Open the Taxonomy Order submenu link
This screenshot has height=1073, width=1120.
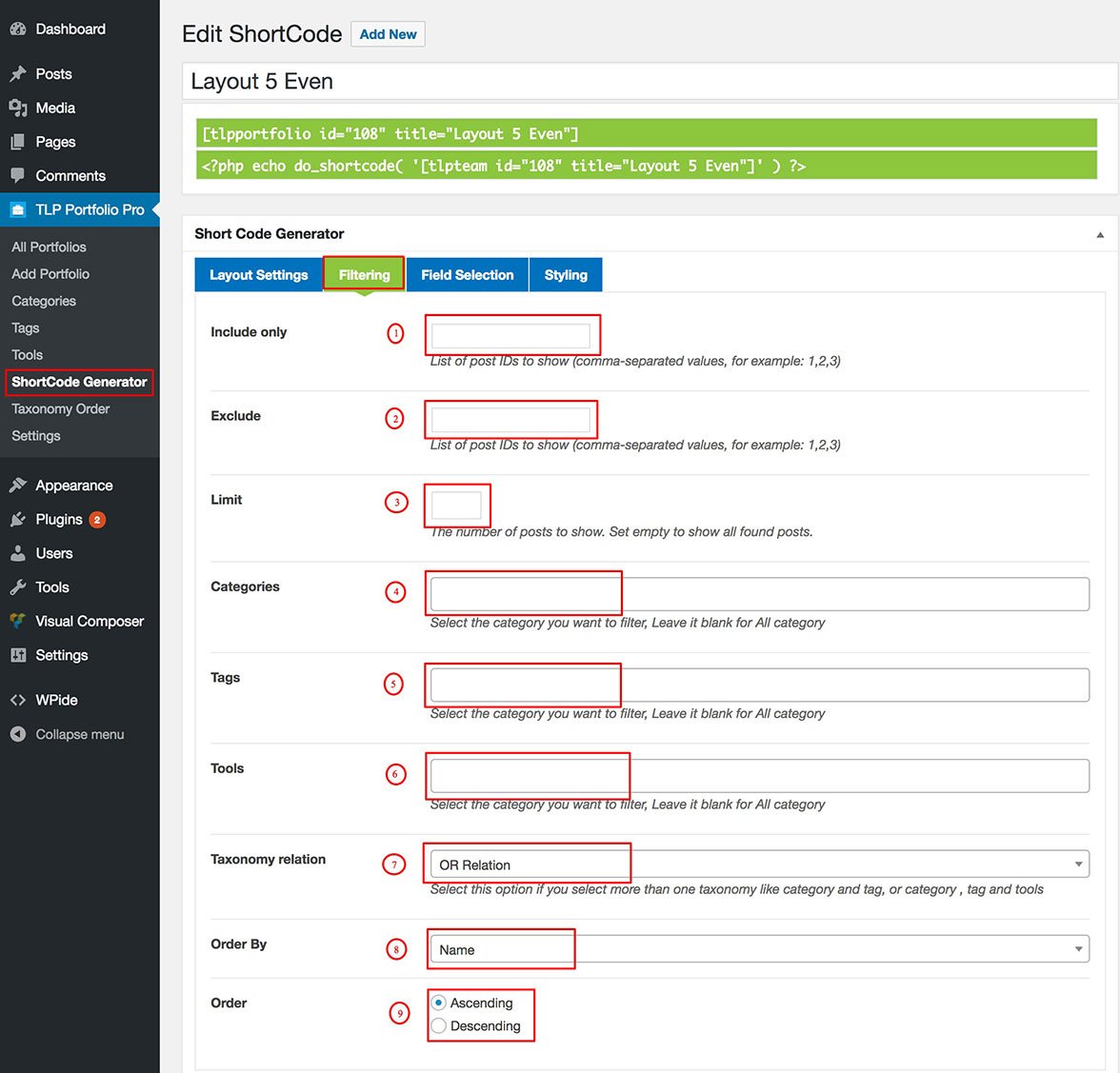tap(61, 409)
